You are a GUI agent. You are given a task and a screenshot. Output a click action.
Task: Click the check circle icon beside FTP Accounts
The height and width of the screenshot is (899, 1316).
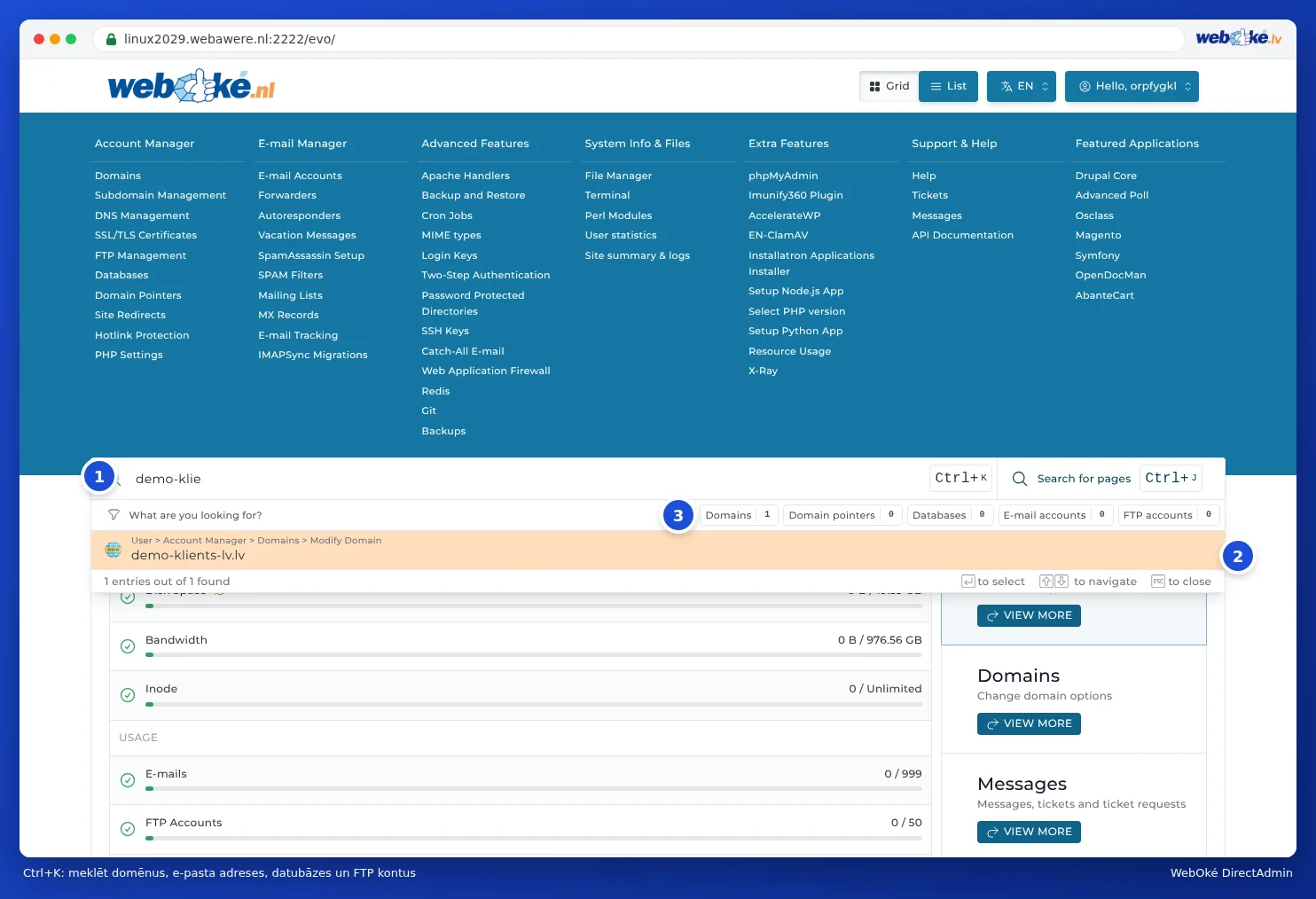tap(128, 829)
